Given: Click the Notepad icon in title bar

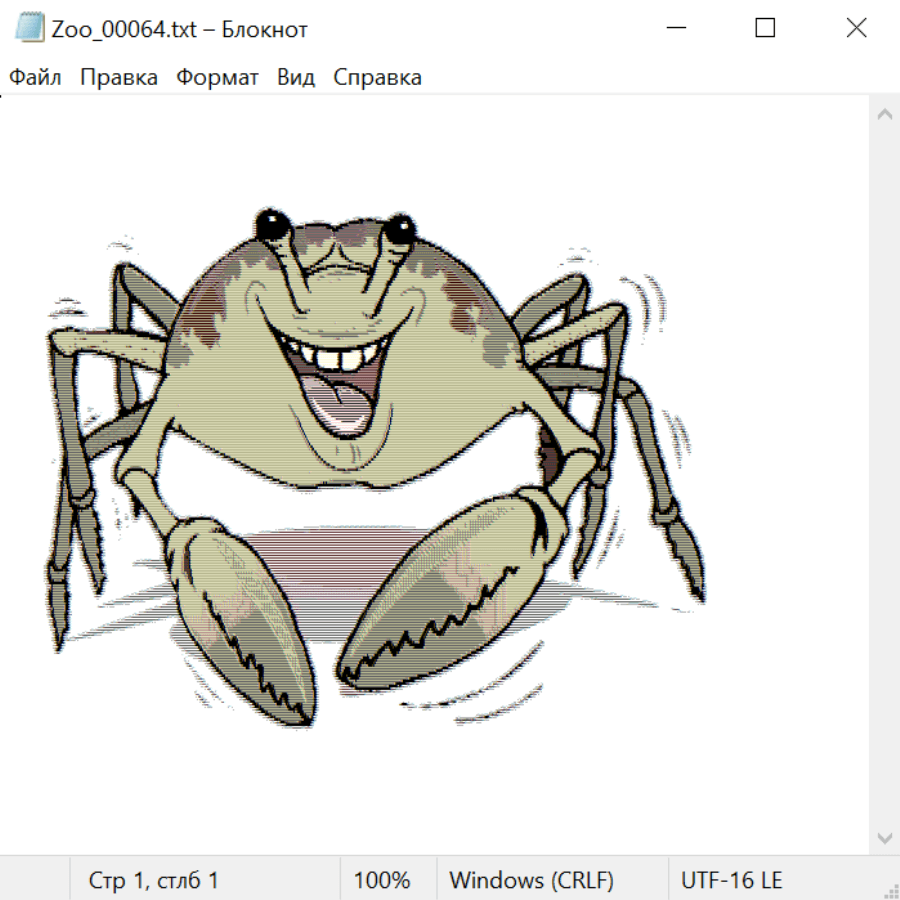Looking at the screenshot, I should click(29, 28).
